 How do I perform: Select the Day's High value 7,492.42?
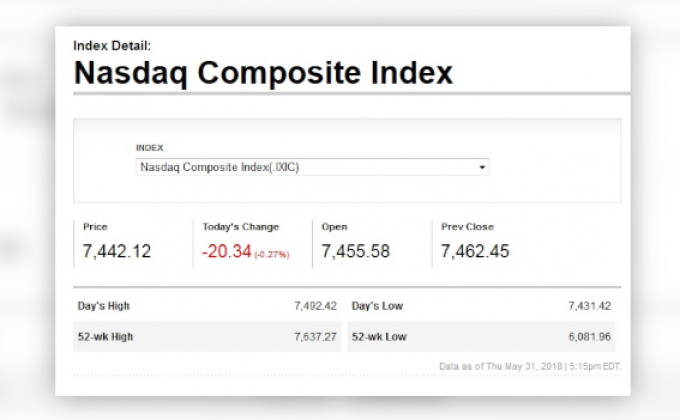pyautogui.click(x=315, y=306)
